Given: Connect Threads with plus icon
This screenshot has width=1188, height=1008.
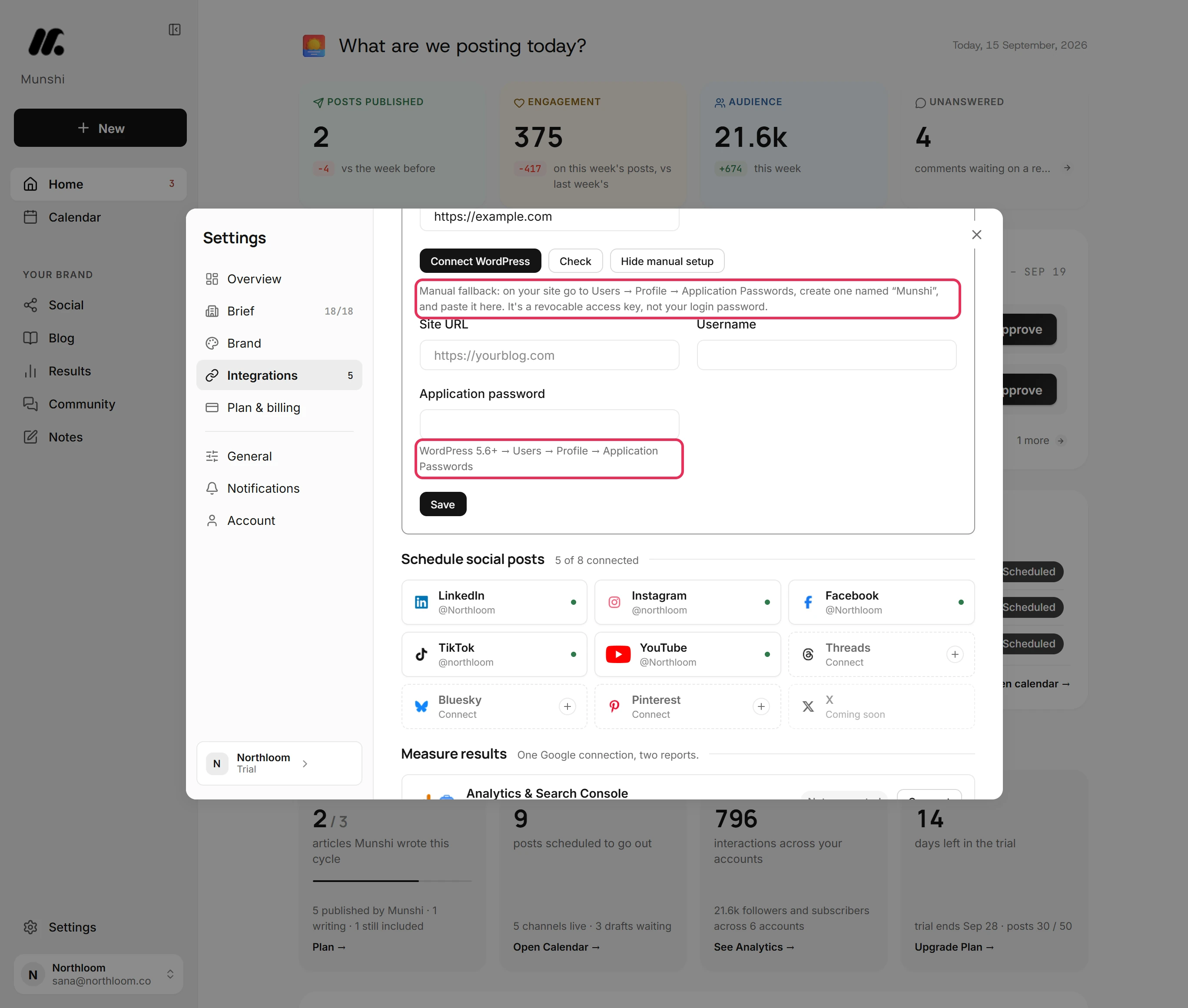Looking at the screenshot, I should point(955,654).
